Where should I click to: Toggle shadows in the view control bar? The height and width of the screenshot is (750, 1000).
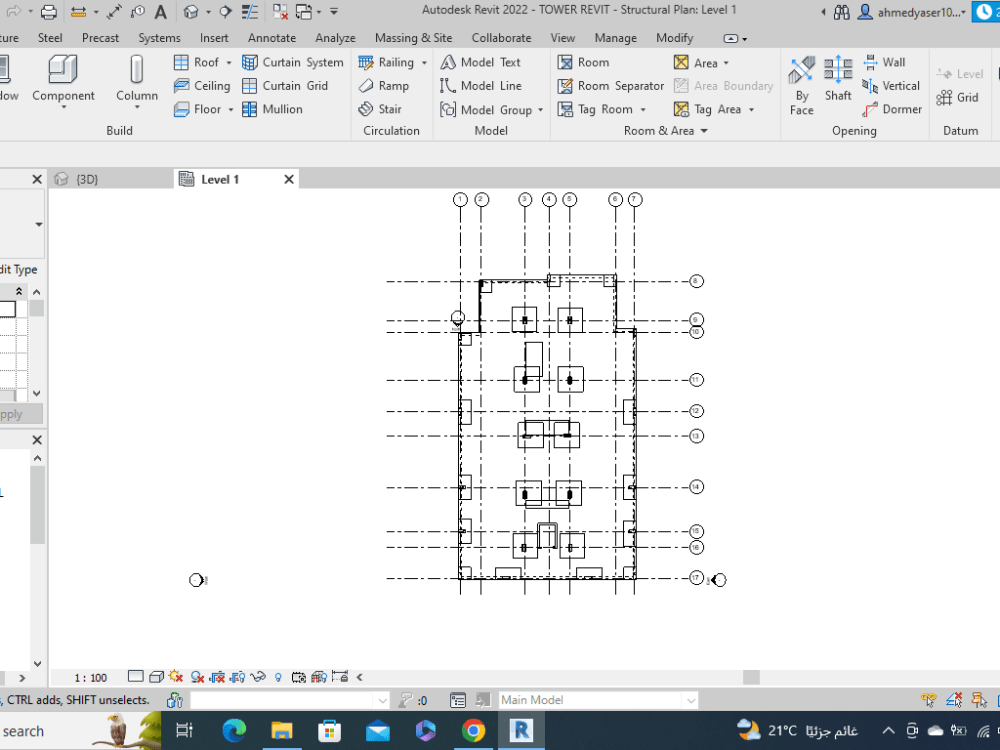196,677
